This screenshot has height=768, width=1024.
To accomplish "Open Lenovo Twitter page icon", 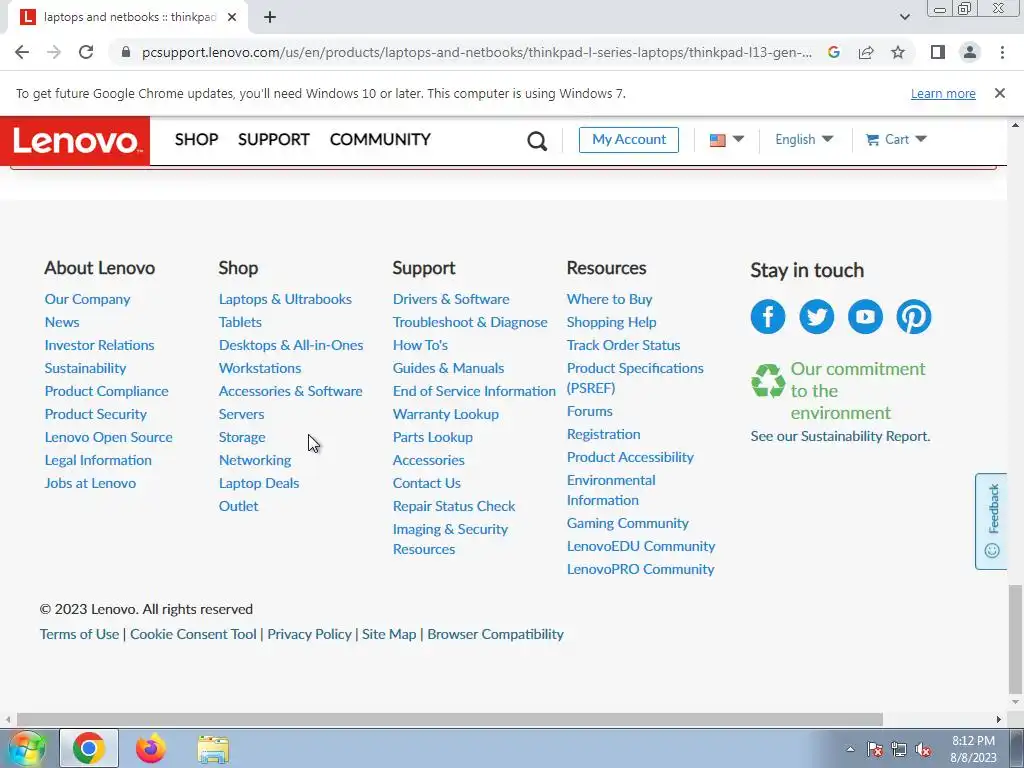I will (x=816, y=317).
